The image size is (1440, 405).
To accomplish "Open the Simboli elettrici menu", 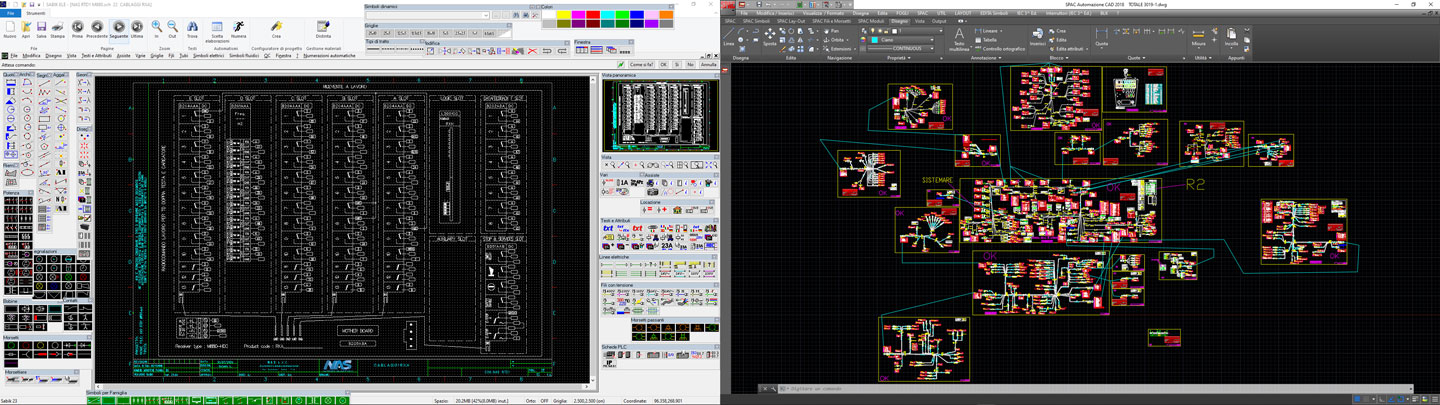I will pos(208,56).
